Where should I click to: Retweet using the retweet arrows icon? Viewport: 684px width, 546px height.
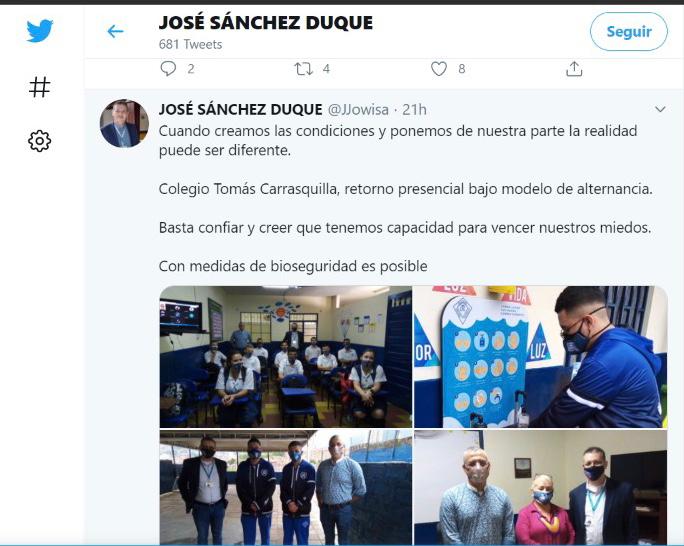pyautogui.click(x=303, y=69)
